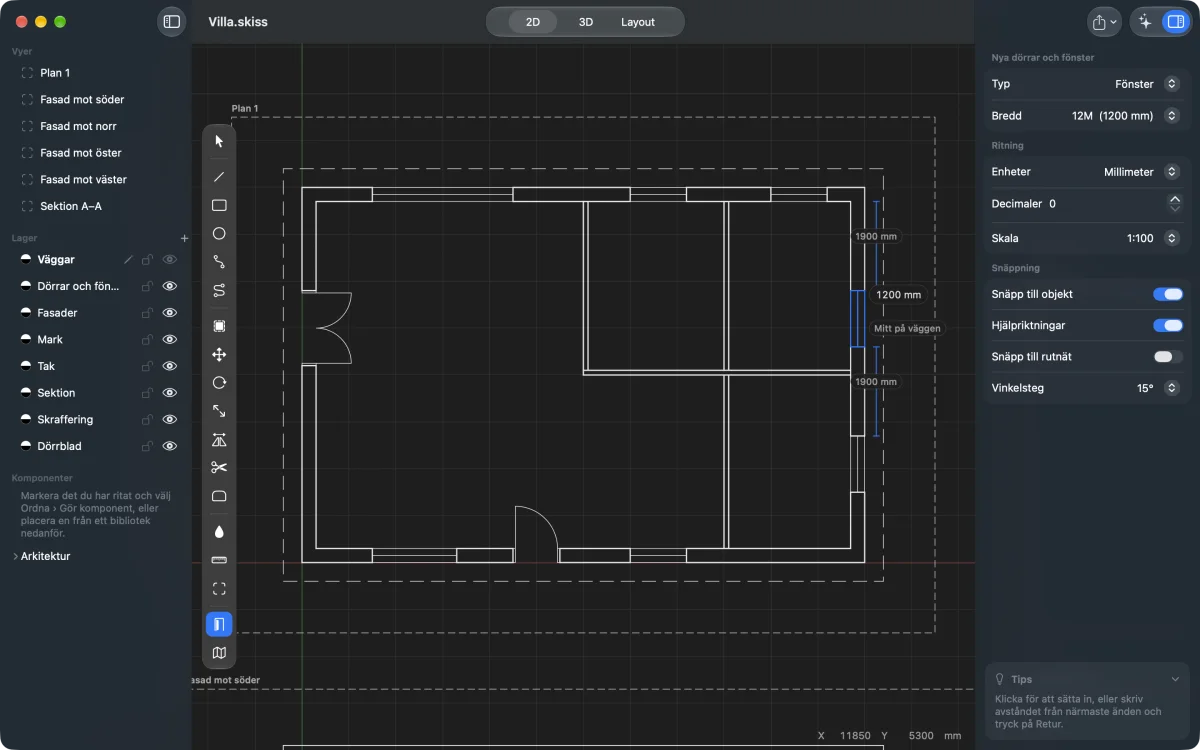The image size is (1200, 750).
Task: Select the arrow pointer tool
Action: pyautogui.click(x=219, y=141)
